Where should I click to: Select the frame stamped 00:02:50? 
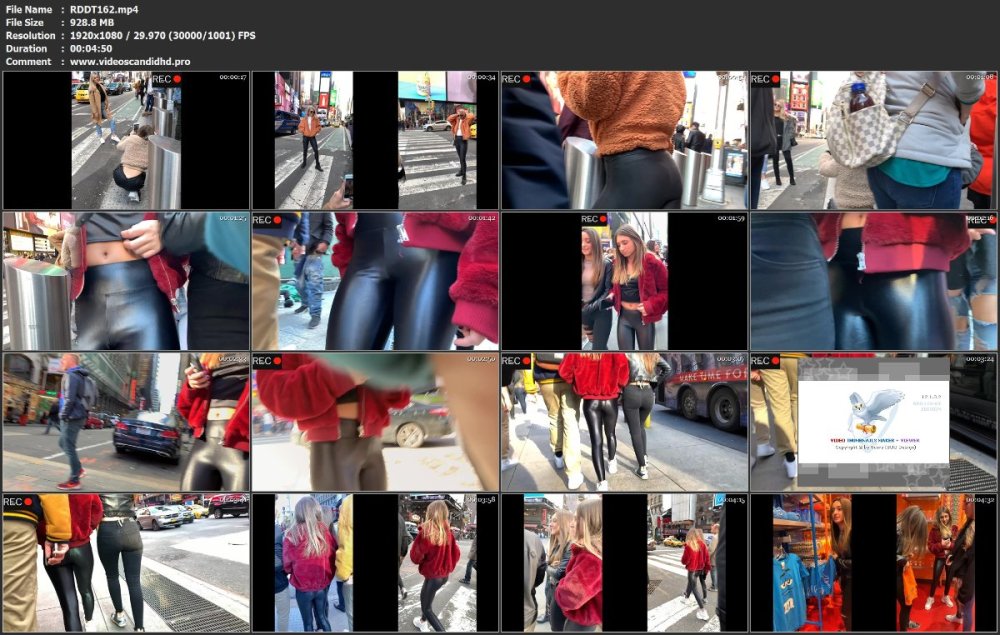point(375,422)
